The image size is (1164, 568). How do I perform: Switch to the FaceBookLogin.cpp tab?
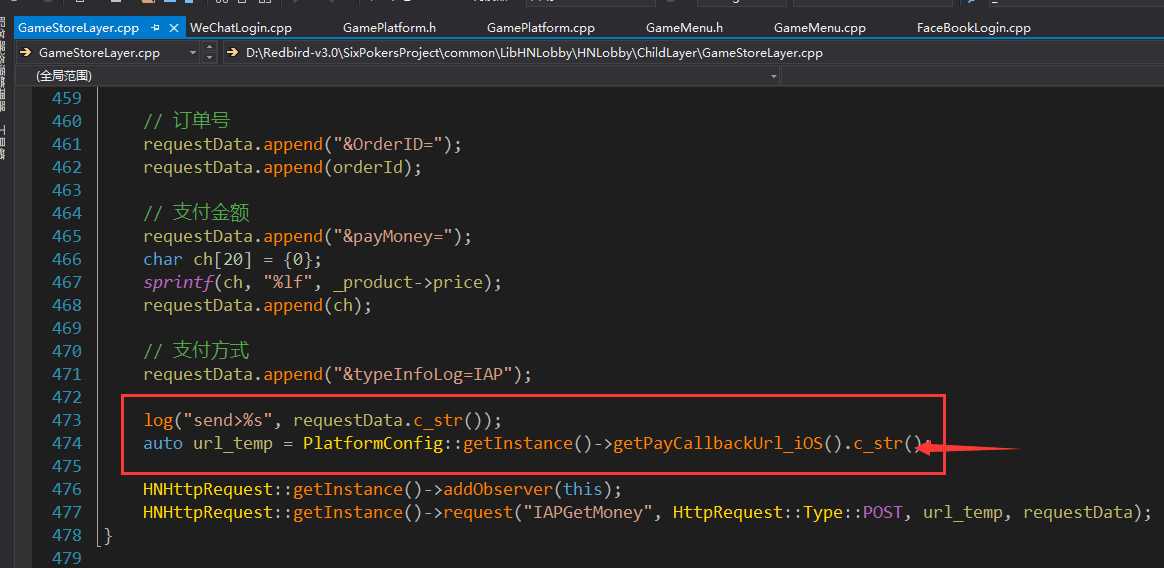coord(973,28)
